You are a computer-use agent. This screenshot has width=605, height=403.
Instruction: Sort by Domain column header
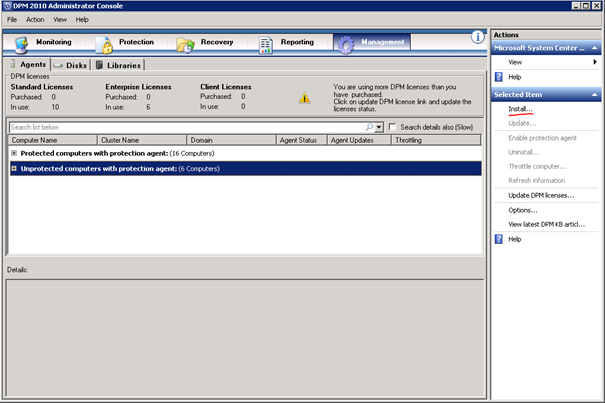click(232, 140)
